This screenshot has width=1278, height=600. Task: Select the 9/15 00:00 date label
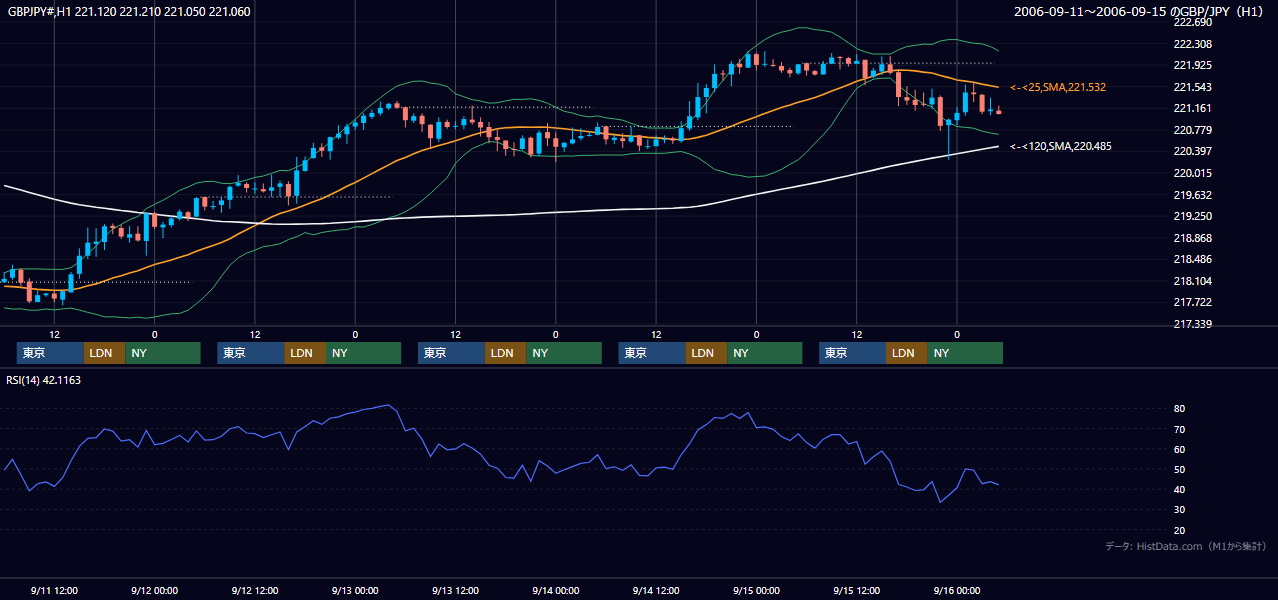point(756,591)
